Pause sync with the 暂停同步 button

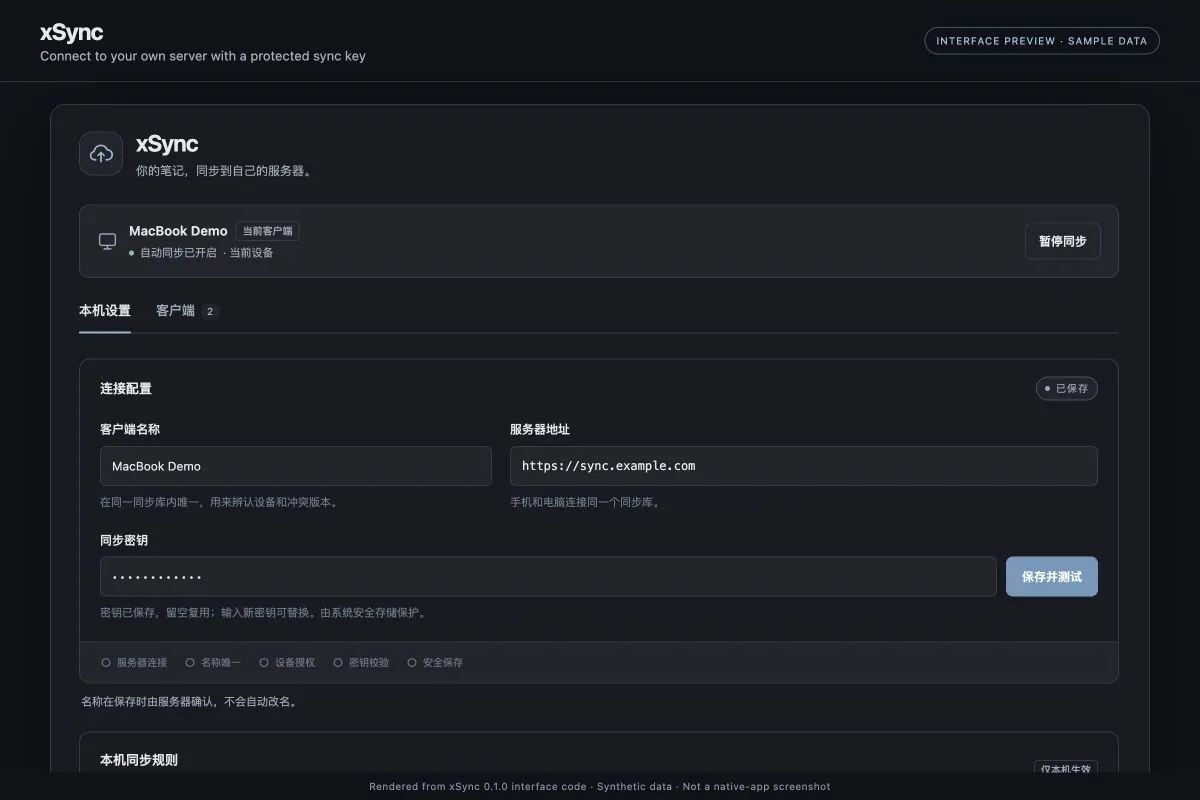(x=1062, y=241)
